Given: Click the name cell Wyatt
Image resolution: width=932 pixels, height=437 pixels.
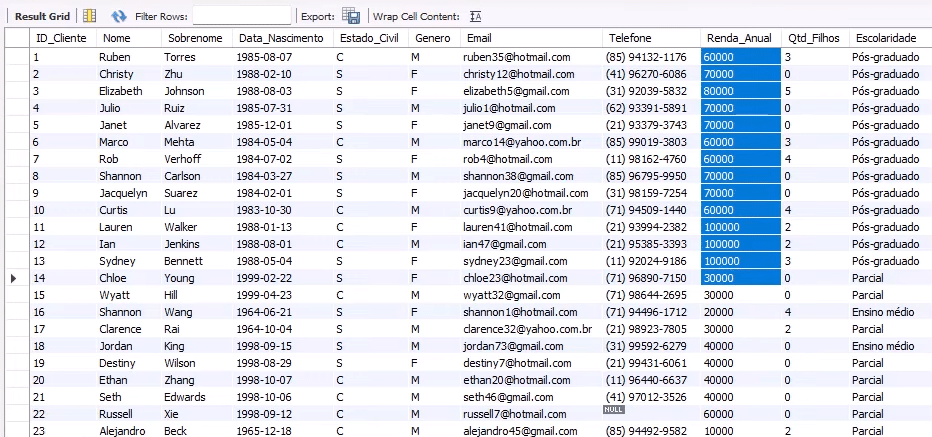Looking at the screenshot, I should (x=114, y=295).
